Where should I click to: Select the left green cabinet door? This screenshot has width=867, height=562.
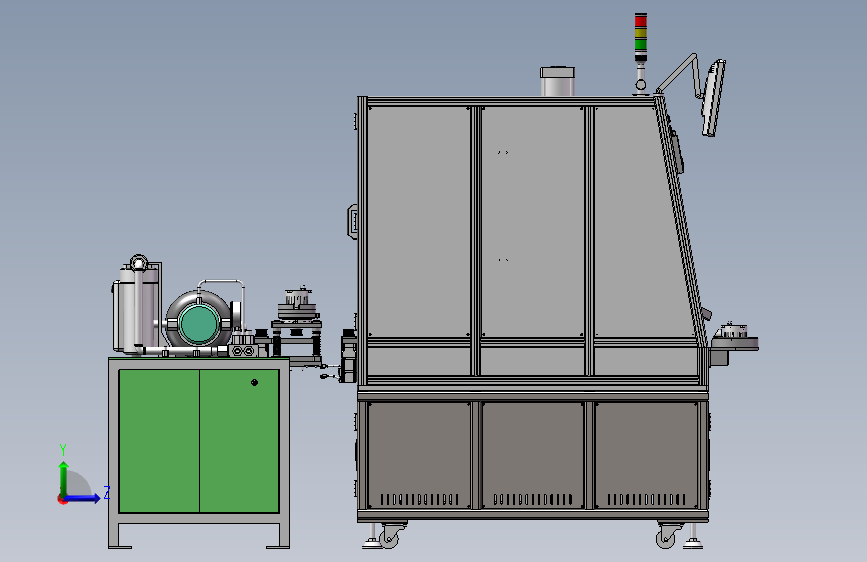pos(159,441)
